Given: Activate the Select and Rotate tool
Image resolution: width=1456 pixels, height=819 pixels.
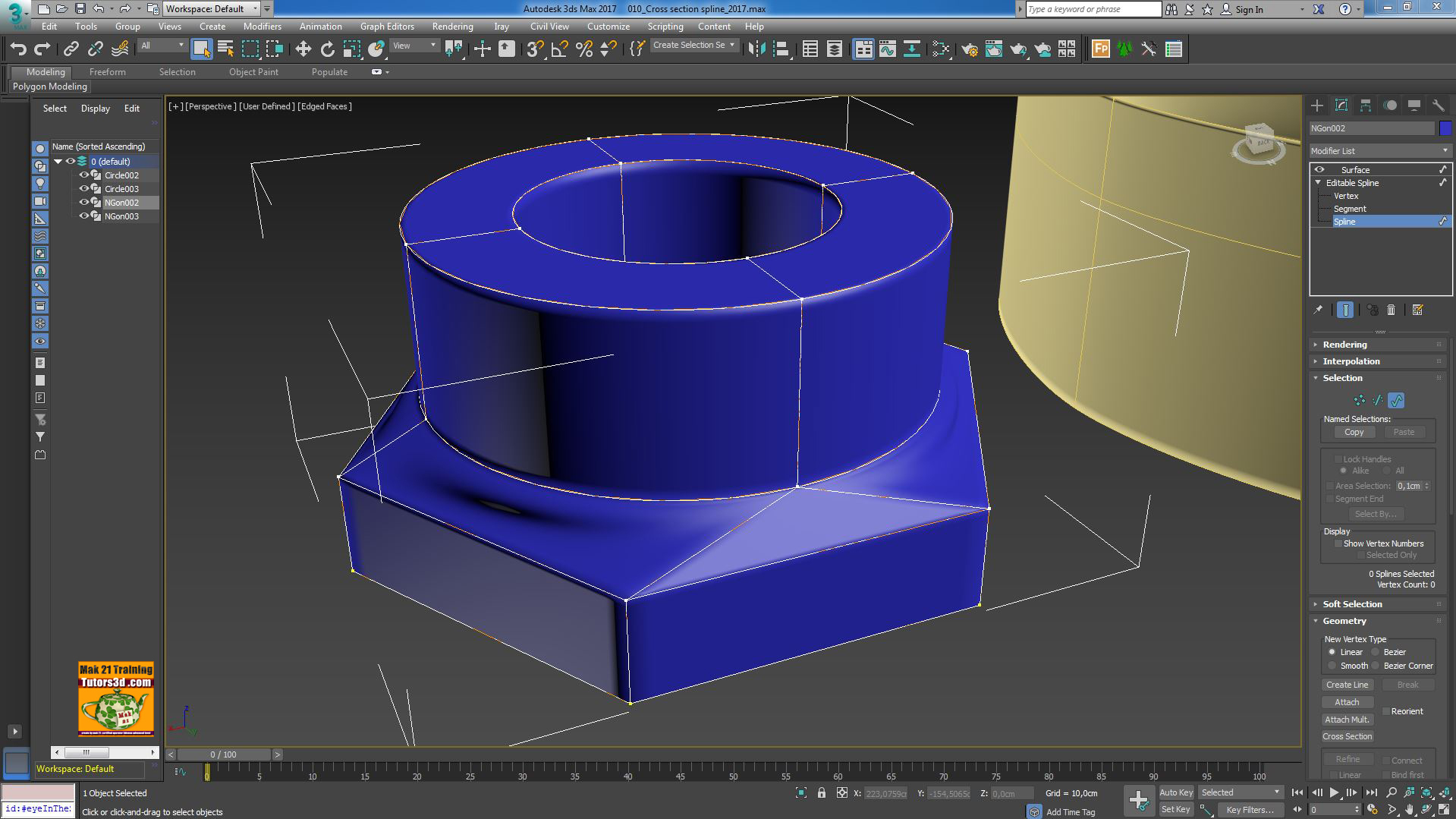Looking at the screenshot, I should point(327,49).
